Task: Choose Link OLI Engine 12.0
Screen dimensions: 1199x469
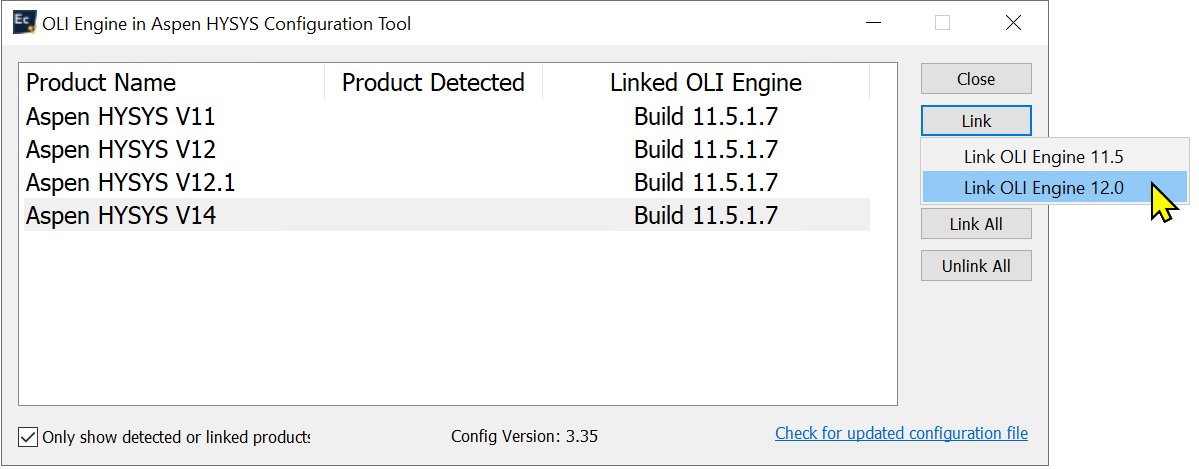Action: point(1043,187)
